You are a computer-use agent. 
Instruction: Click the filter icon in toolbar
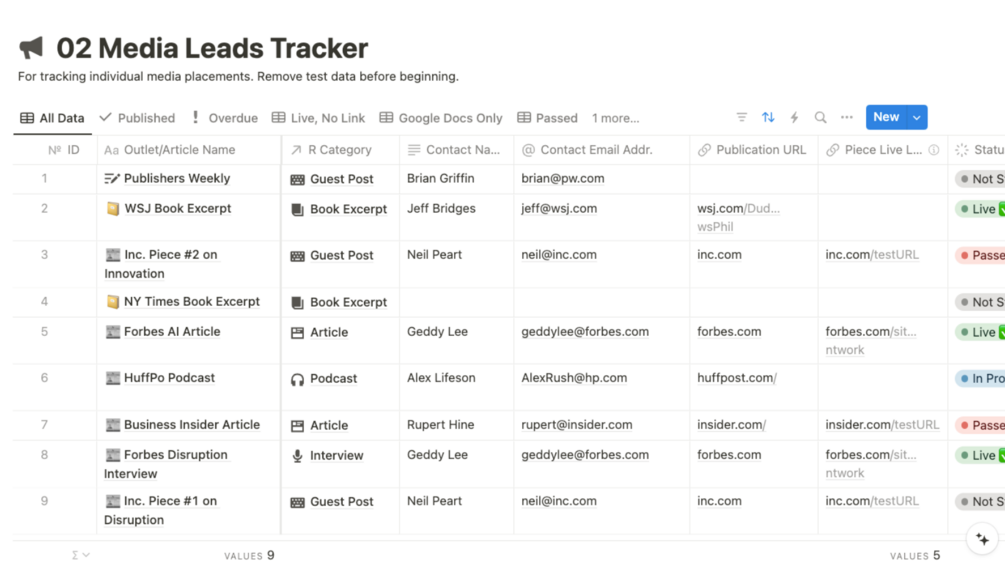[741, 118]
